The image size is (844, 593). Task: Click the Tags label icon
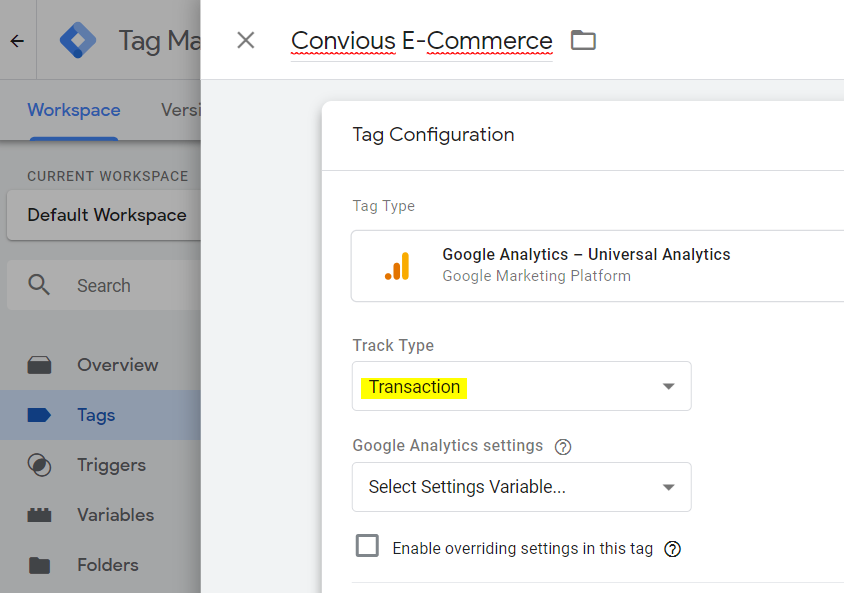(x=39, y=415)
